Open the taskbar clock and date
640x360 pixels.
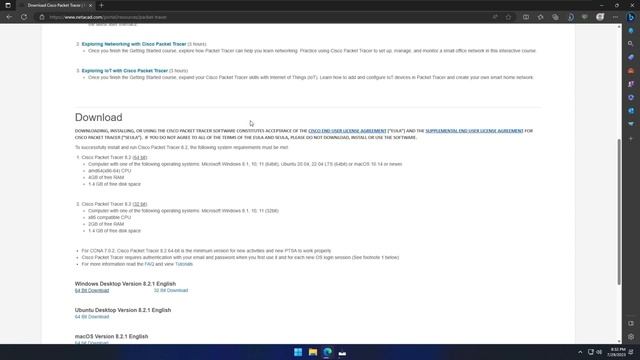pyautogui.click(x=616, y=352)
